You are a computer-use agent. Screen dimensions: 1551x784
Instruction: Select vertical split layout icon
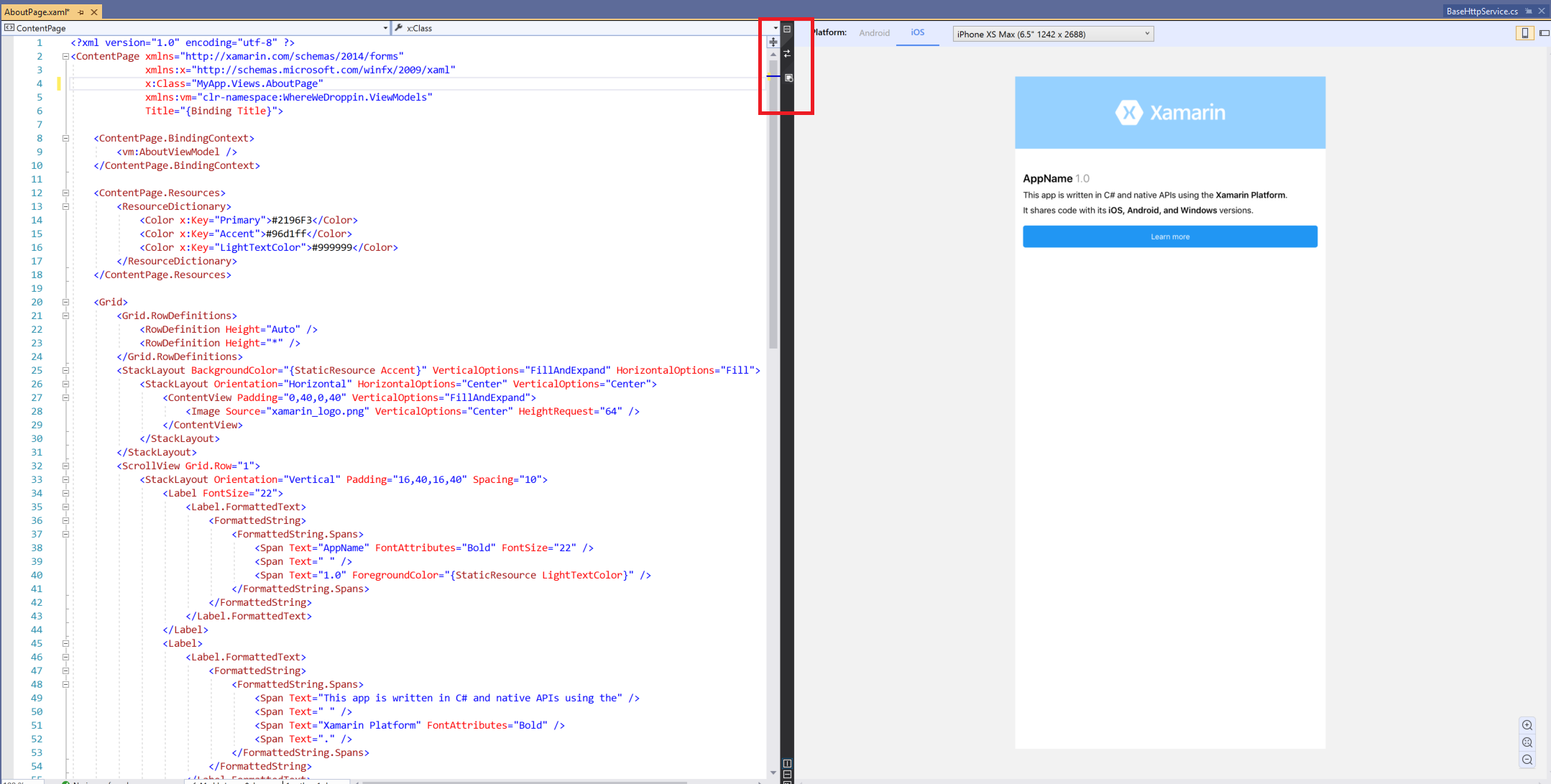[x=787, y=763]
